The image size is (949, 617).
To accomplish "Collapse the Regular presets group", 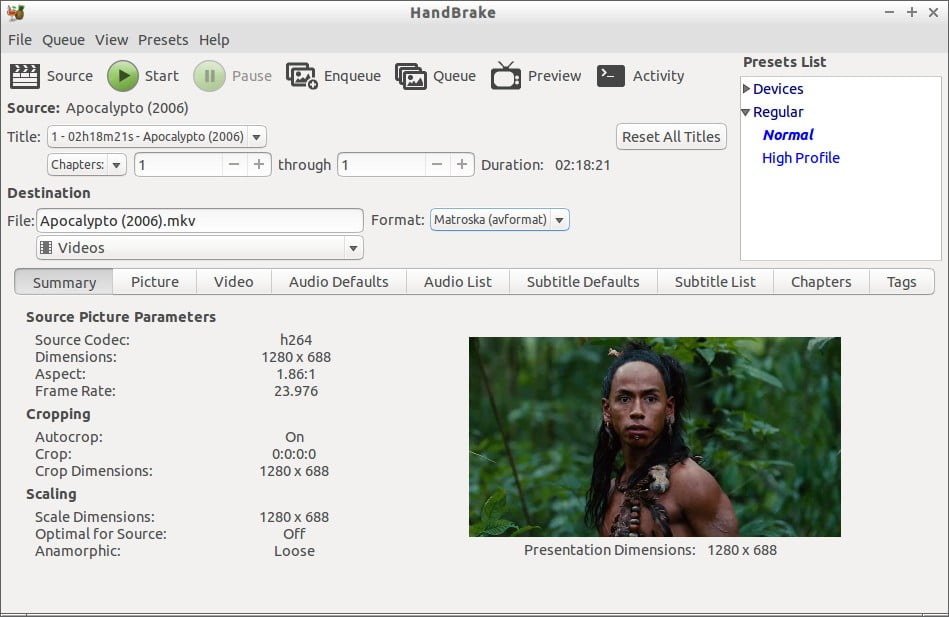I will [x=744, y=111].
